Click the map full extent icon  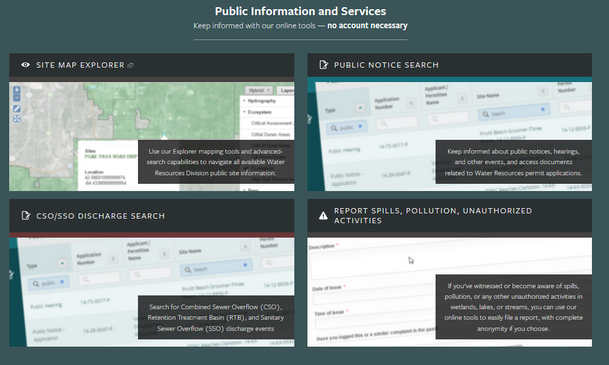click(x=17, y=119)
